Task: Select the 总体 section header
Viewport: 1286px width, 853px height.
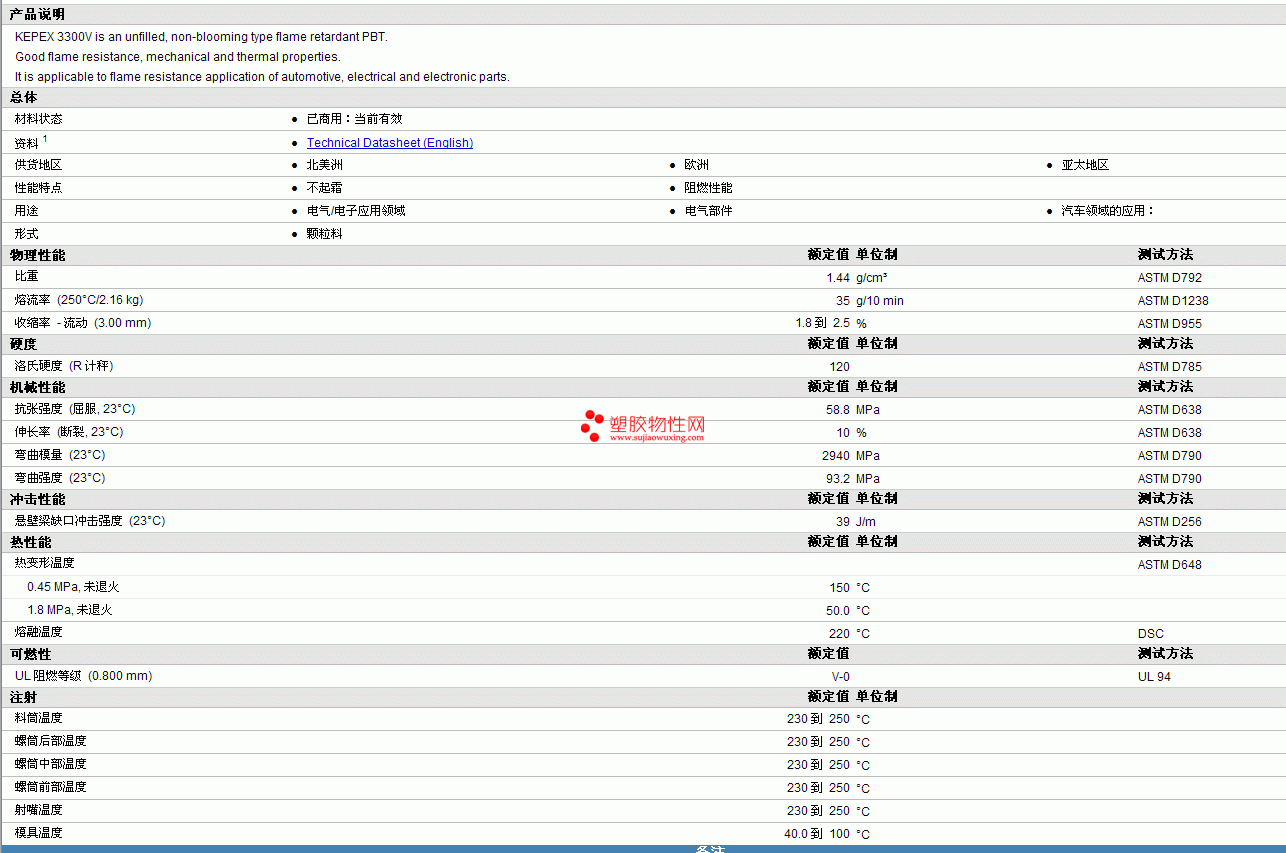Action: (x=24, y=97)
